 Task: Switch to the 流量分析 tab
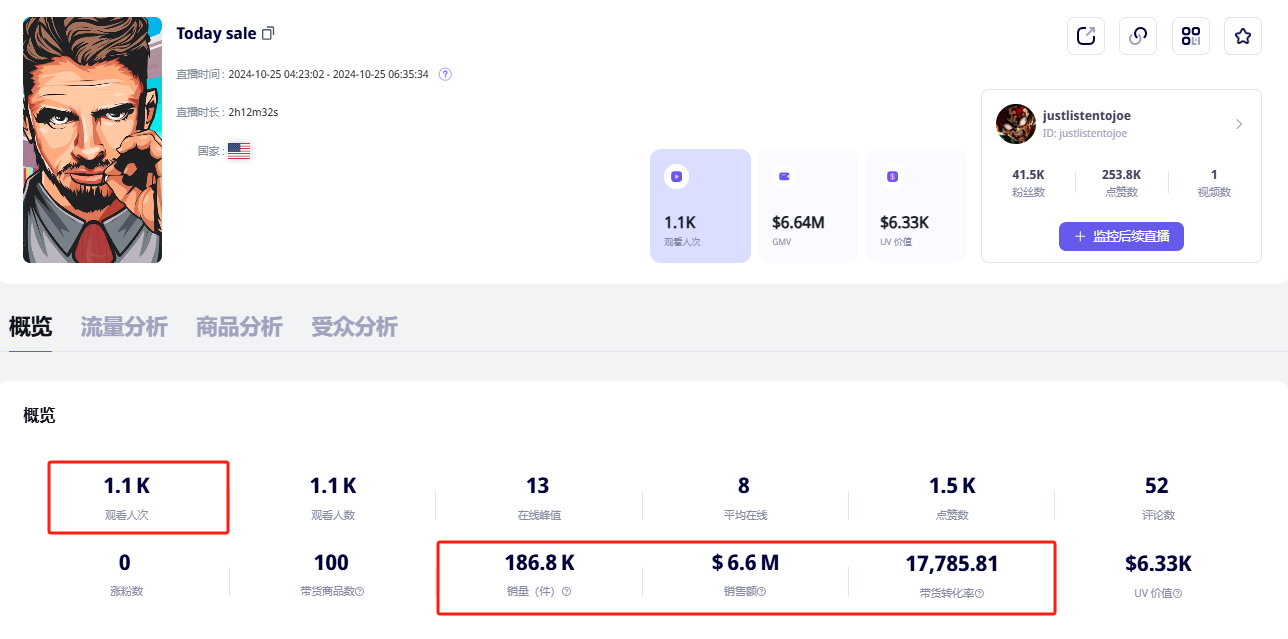[124, 327]
